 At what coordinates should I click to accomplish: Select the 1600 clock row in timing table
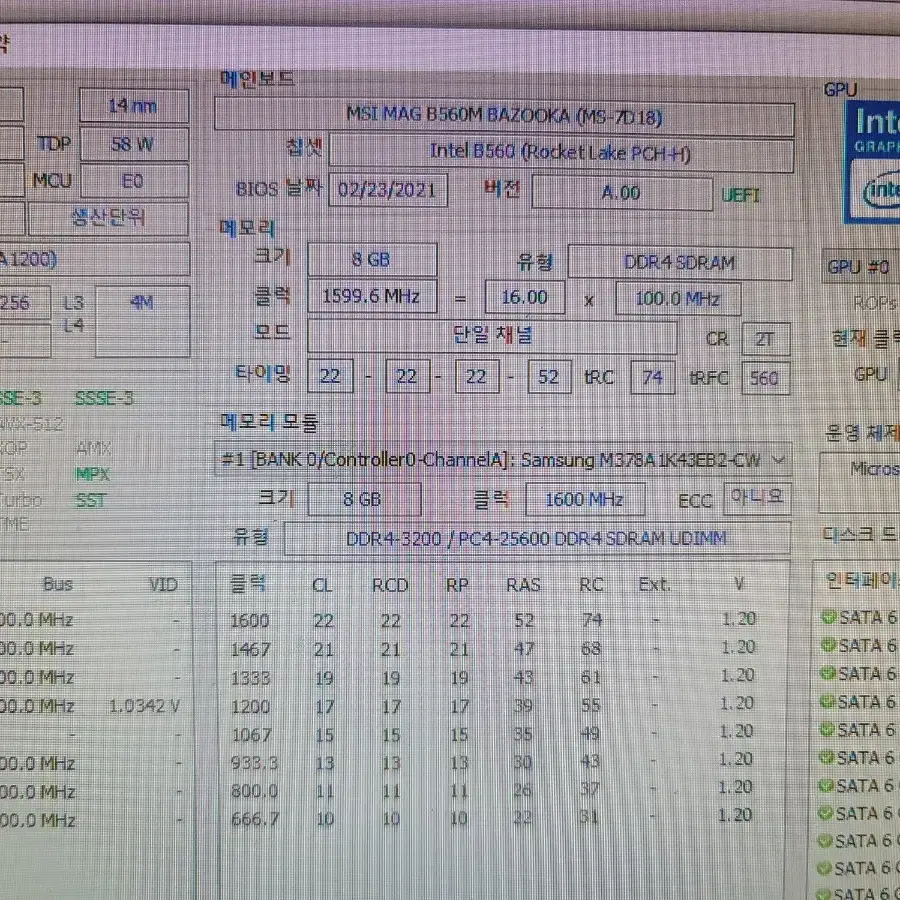point(492,620)
